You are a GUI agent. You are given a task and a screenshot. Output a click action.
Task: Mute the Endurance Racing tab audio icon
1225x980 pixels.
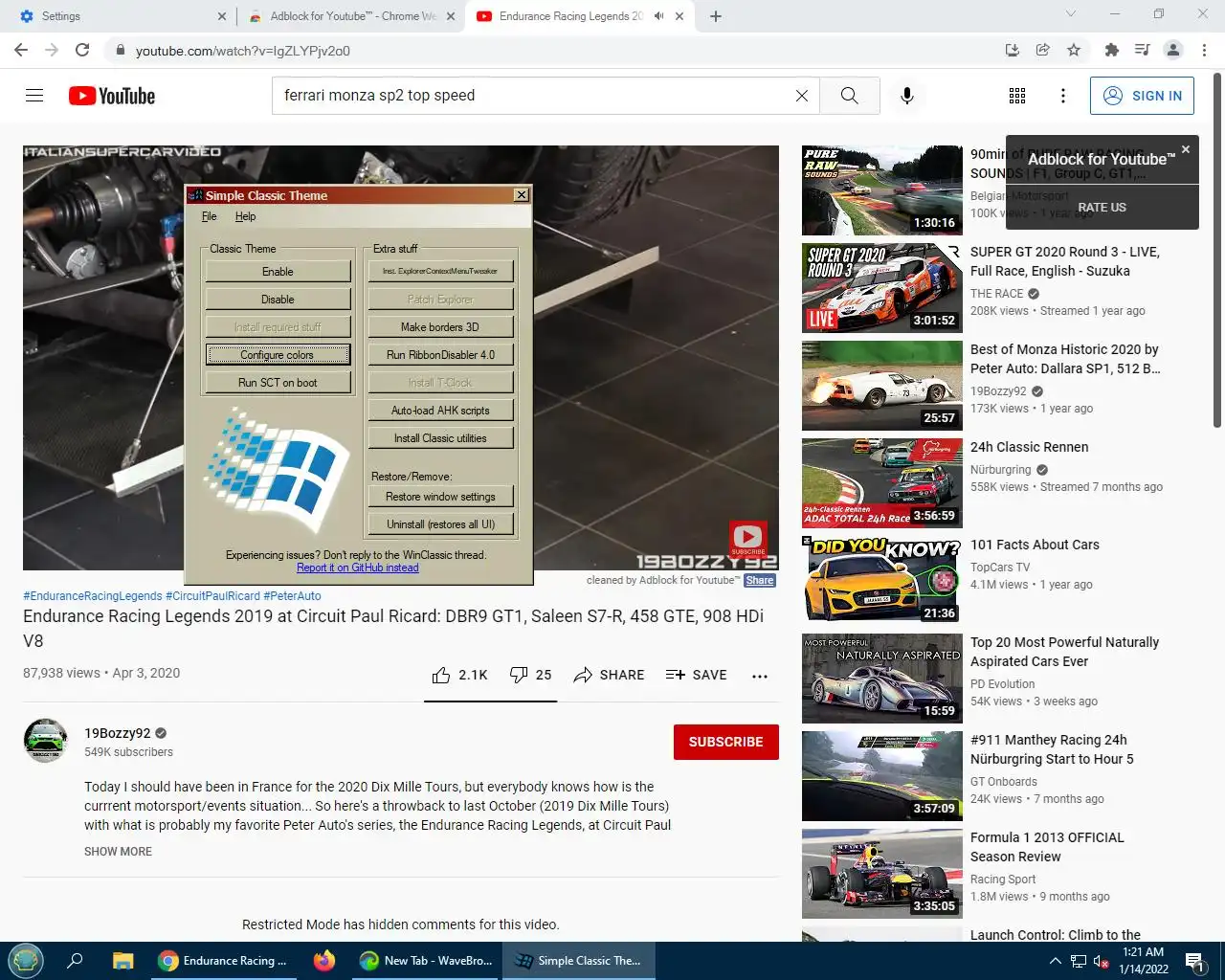pyautogui.click(x=658, y=16)
